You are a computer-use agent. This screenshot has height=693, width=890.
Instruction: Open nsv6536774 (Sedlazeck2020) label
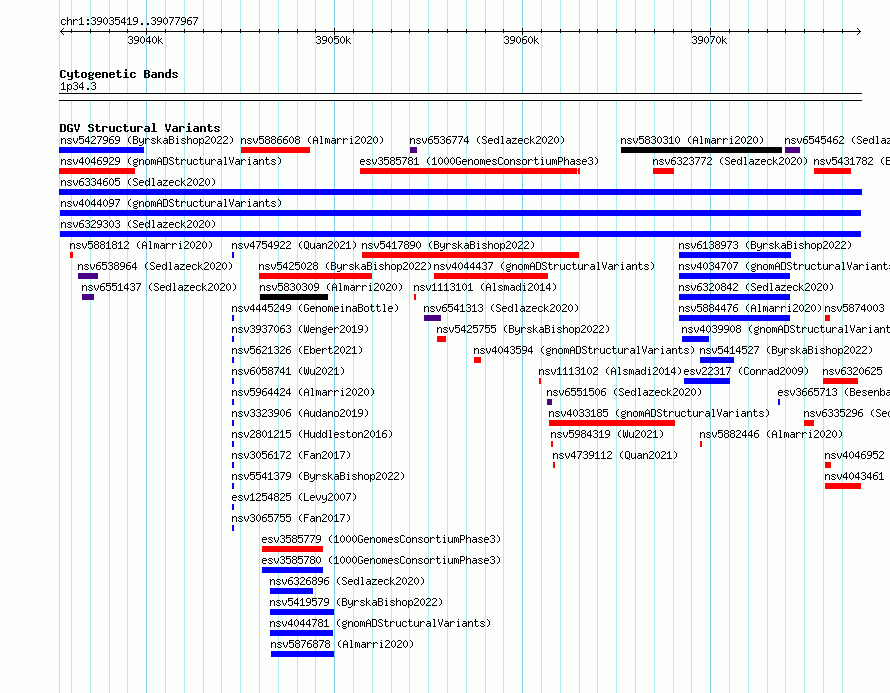pos(487,140)
